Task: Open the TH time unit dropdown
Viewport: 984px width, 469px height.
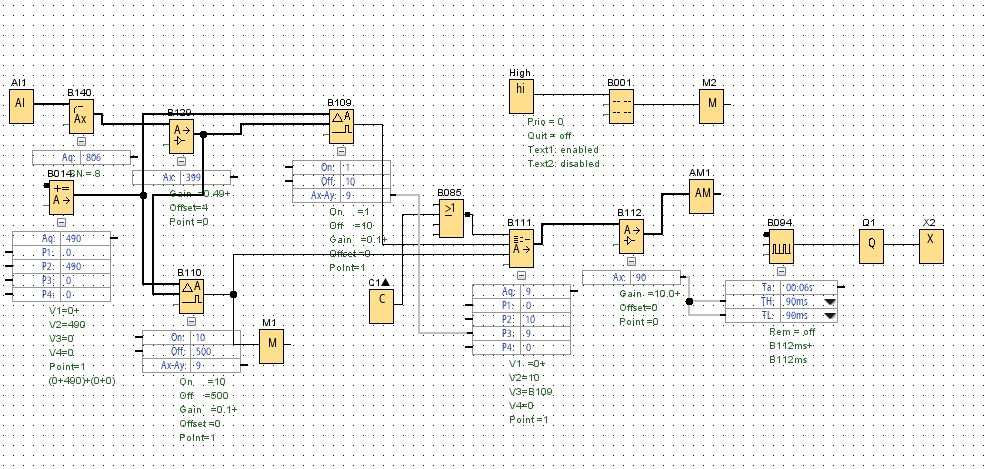Action: click(x=829, y=301)
